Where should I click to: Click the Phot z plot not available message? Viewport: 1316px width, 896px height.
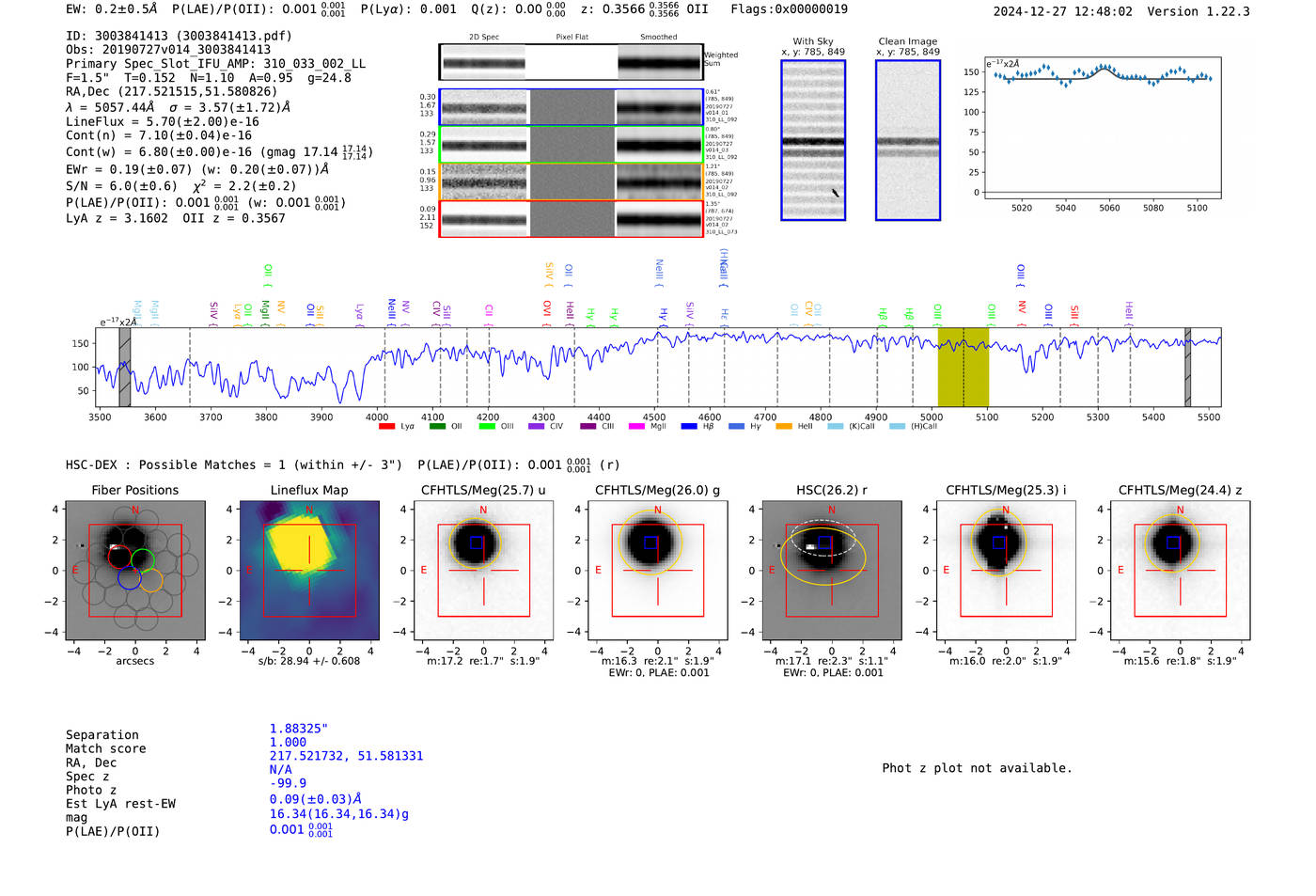point(977,768)
